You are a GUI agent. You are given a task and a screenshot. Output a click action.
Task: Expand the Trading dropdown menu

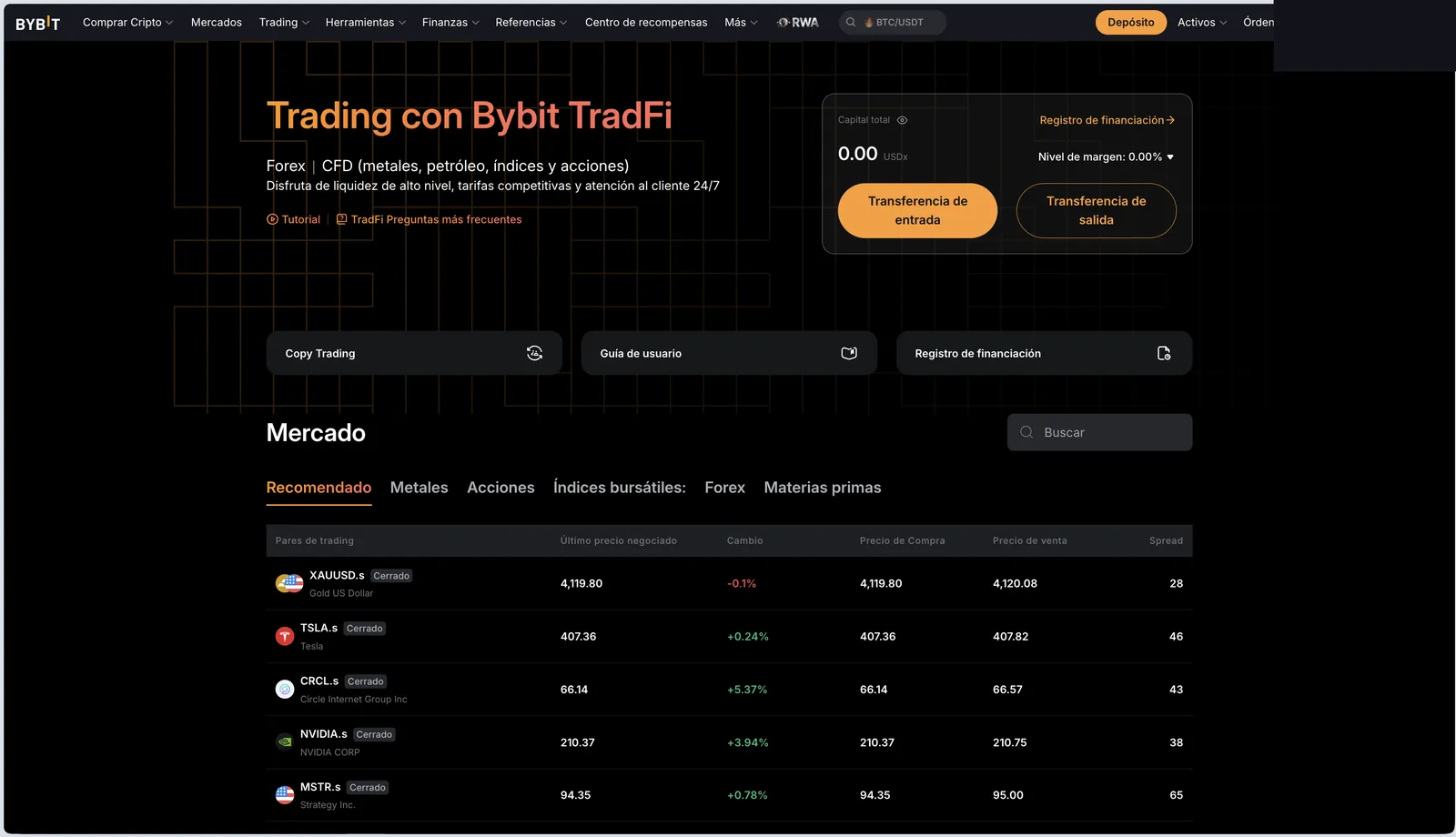(x=284, y=23)
